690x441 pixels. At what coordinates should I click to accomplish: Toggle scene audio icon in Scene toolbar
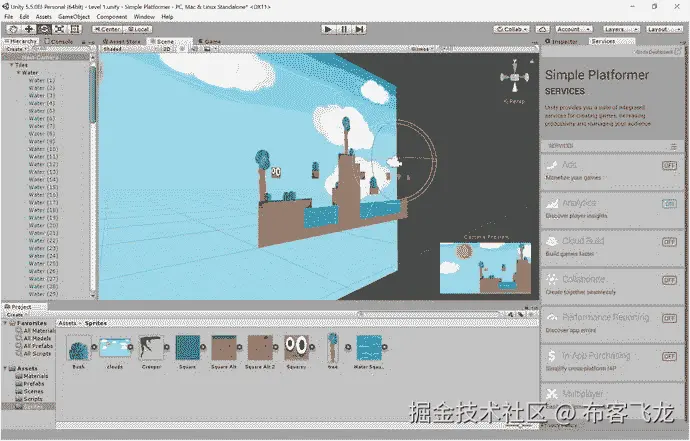tap(195, 49)
